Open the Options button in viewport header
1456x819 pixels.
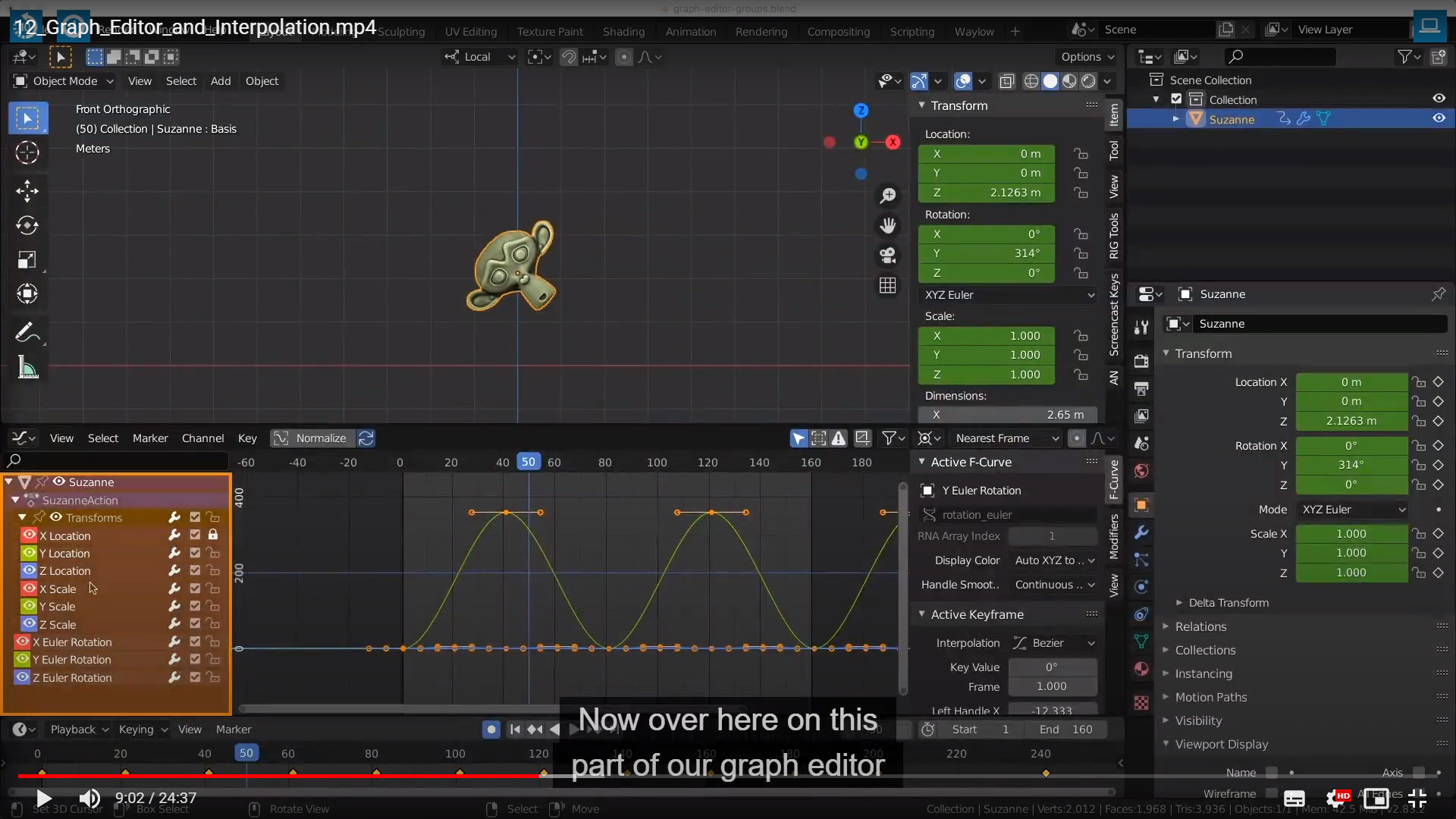[x=1087, y=57]
